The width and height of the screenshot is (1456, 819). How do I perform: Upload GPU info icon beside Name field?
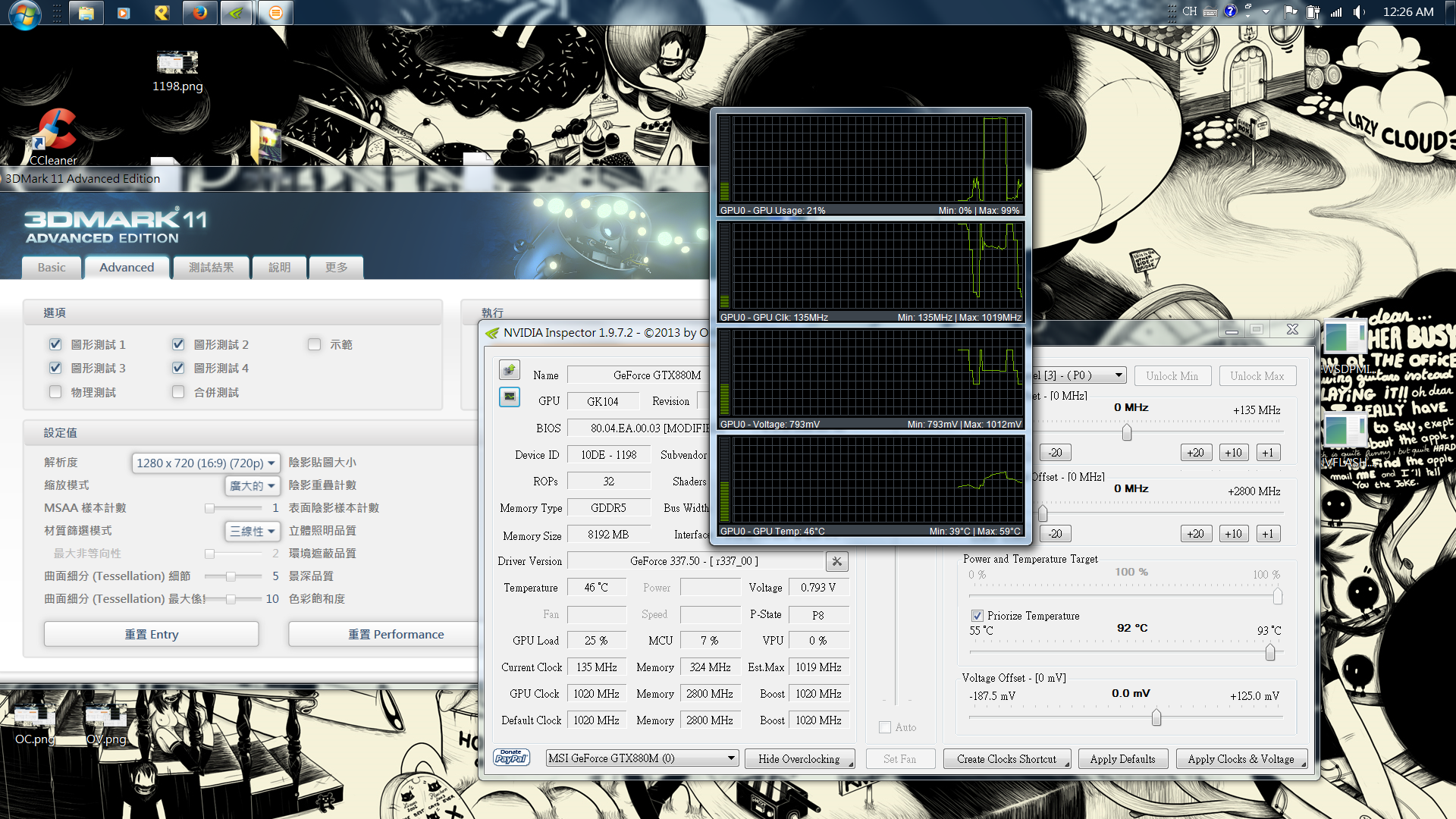(510, 370)
